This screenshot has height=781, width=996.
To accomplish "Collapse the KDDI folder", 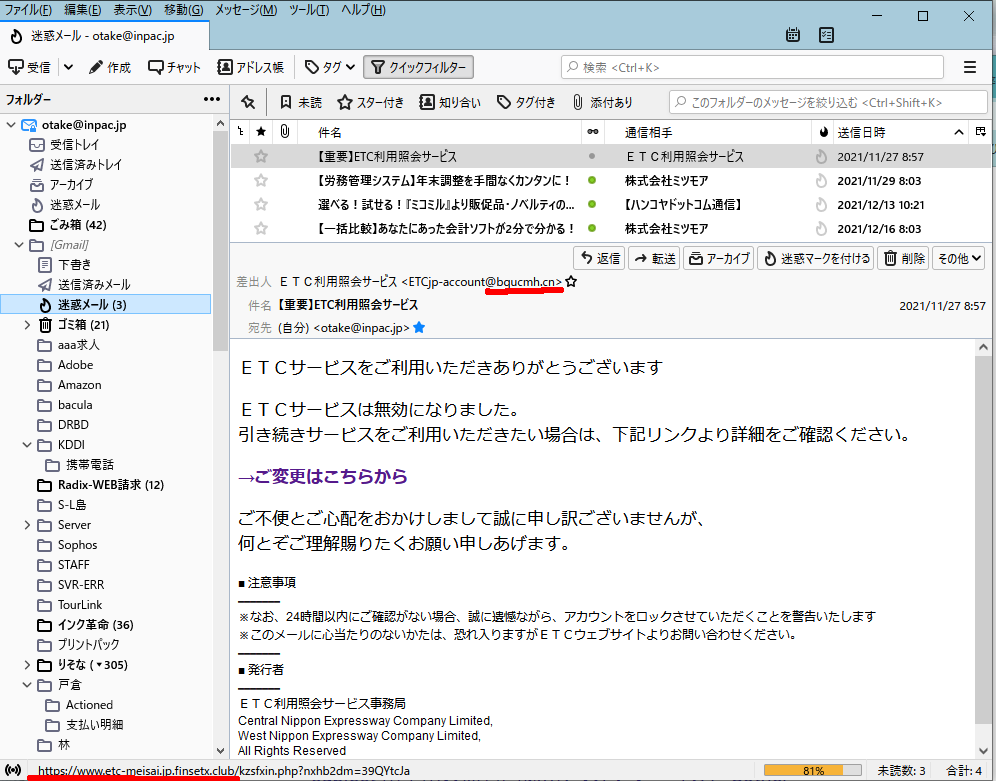I will coord(27,445).
